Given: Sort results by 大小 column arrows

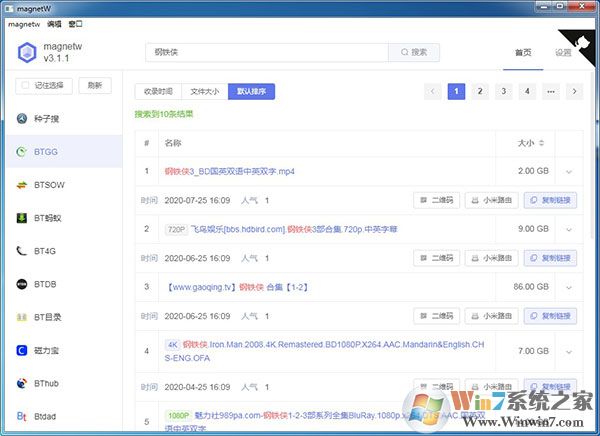Looking at the screenshot, I should pos(541,143).
